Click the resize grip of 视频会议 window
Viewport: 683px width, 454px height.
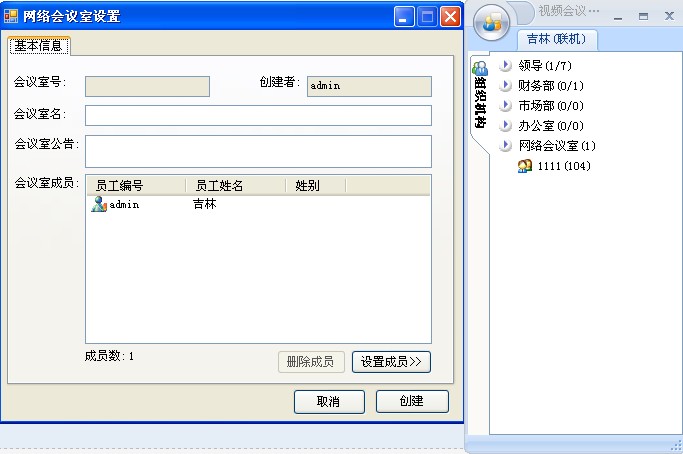[676, 445]
